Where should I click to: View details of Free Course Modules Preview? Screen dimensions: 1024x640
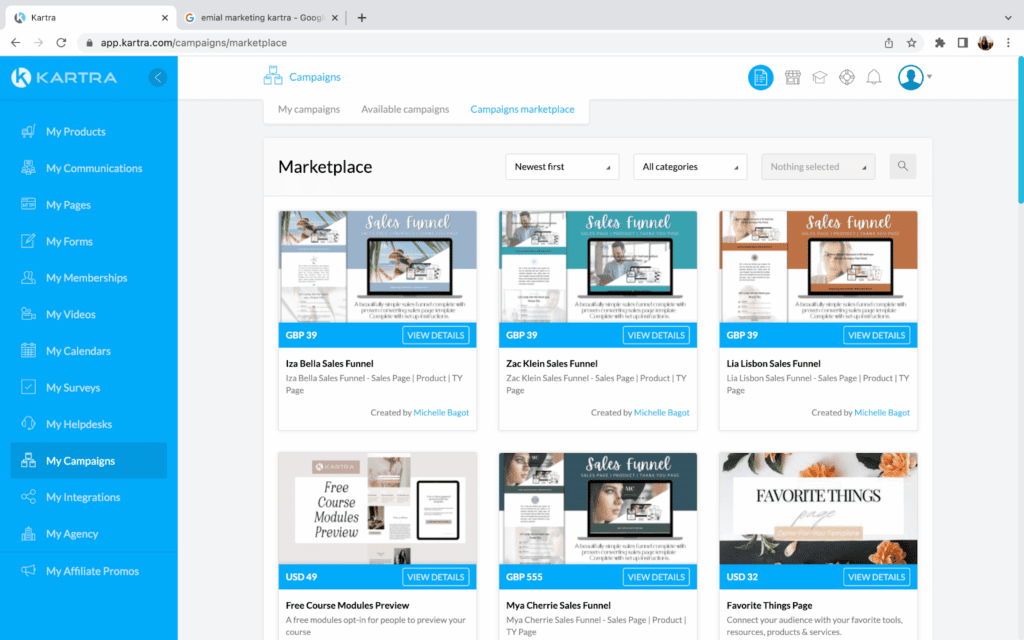(436, 577)
